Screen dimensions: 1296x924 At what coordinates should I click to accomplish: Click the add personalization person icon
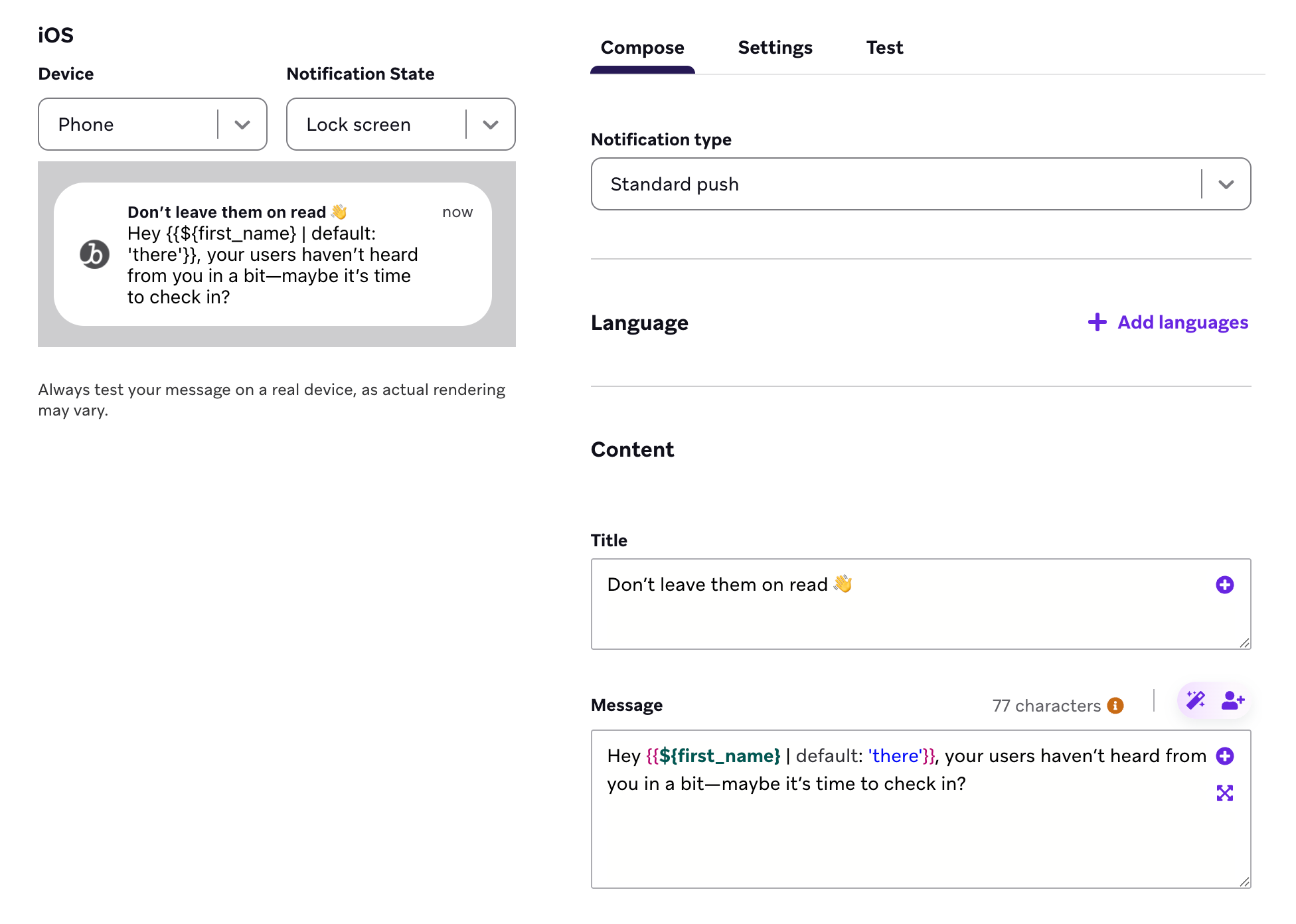point(1232,700)
